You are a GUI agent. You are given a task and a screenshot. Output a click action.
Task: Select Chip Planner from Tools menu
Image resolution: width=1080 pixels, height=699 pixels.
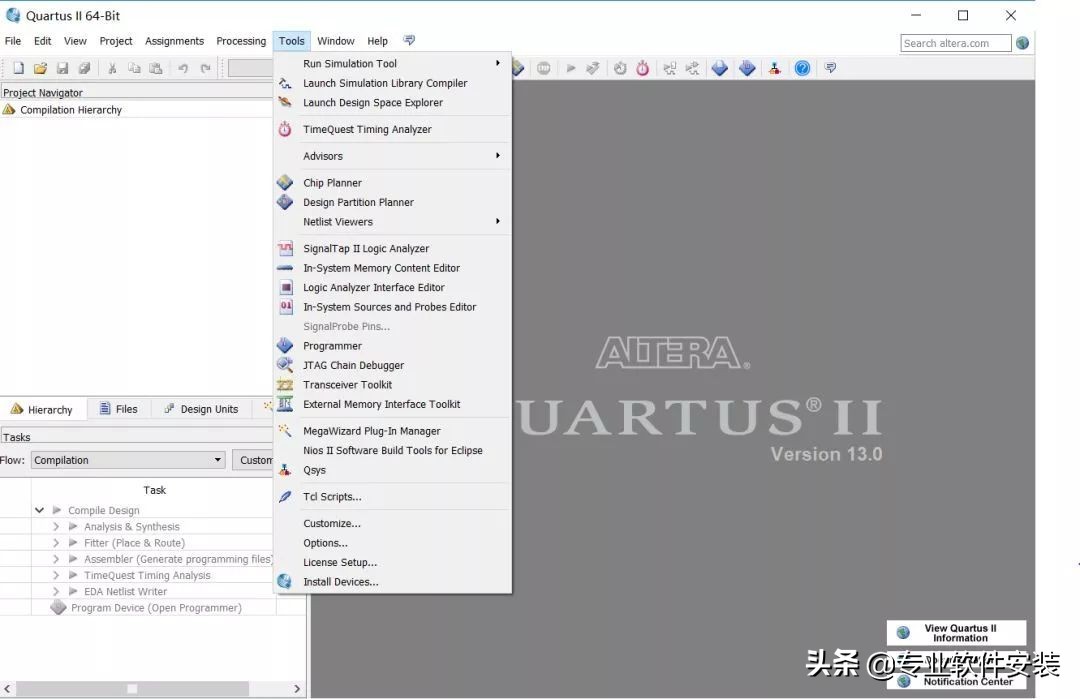tap(393, 182)
